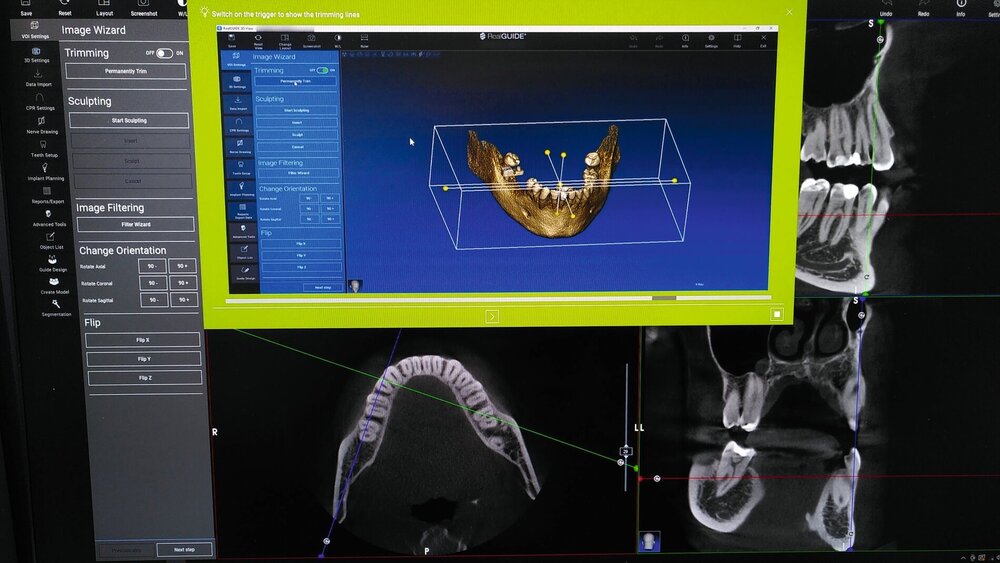Open the Layout options in toolbar
This screenshot has width=1000, height=563.
coord(104,8)
